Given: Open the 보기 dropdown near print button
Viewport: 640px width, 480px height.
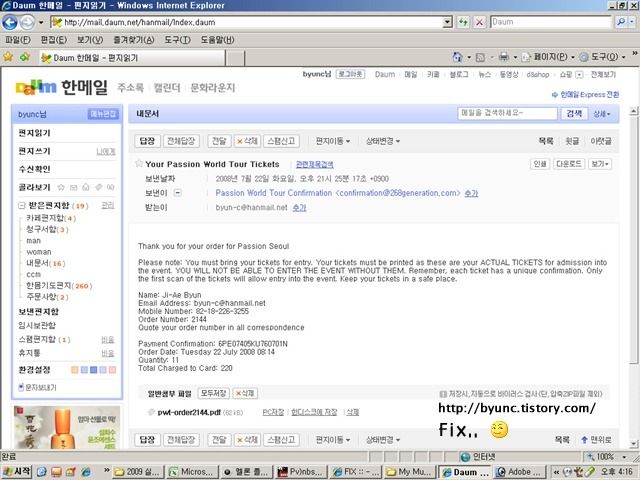Looking at the screenshot, I should (600, 164).
